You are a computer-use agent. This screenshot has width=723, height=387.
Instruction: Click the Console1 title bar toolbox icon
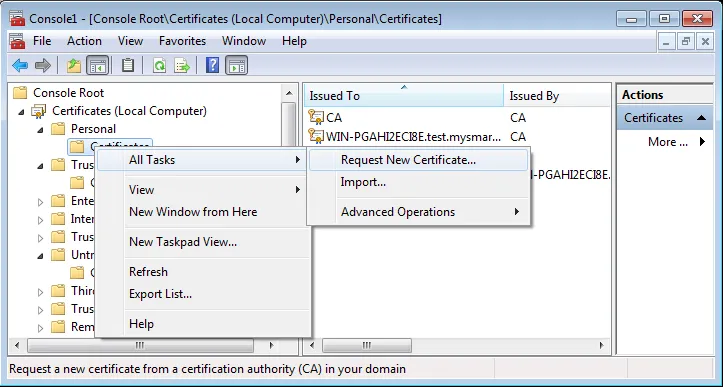pos(18,18)
